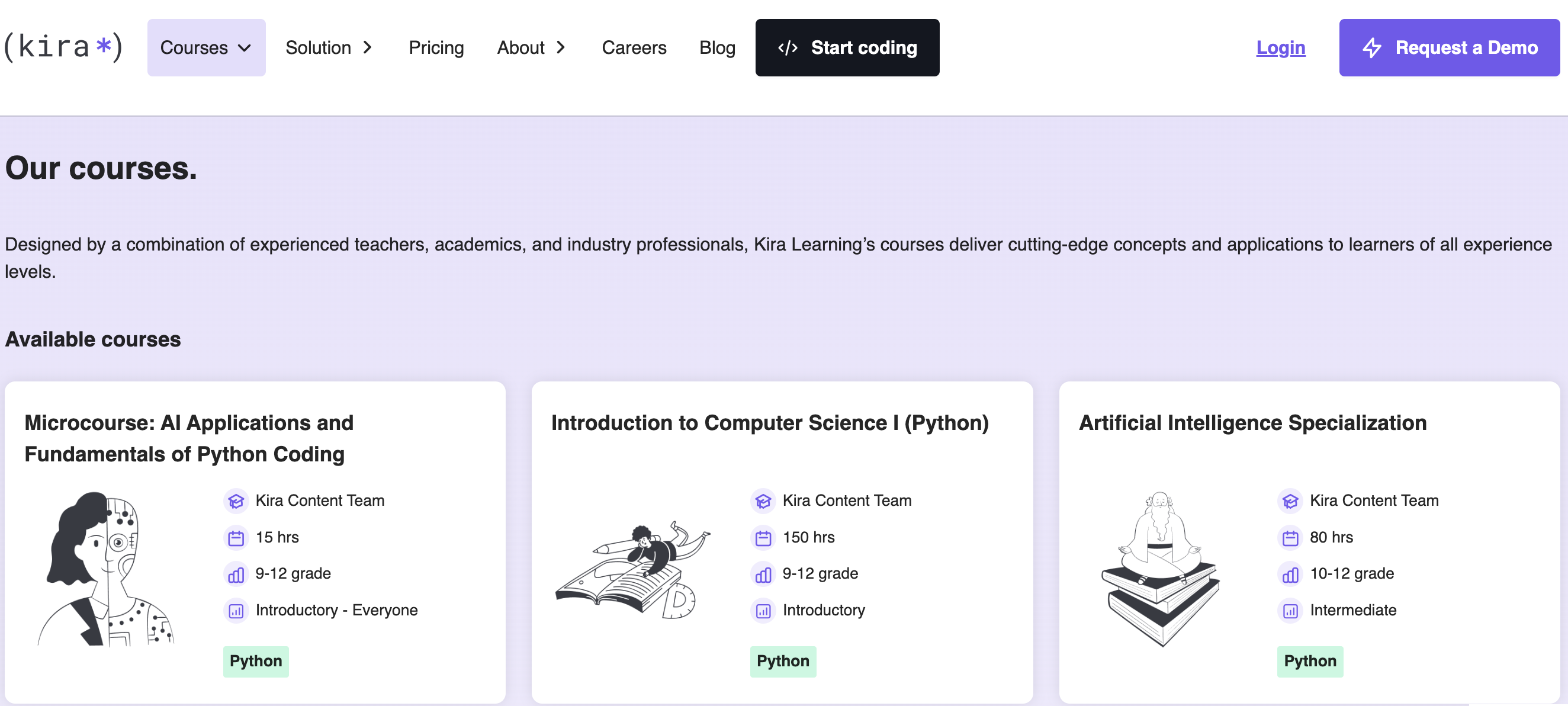1568x706 pixels.
Task: Click the difficulty icon beside Intermediate
Action: pos(1289,611)
